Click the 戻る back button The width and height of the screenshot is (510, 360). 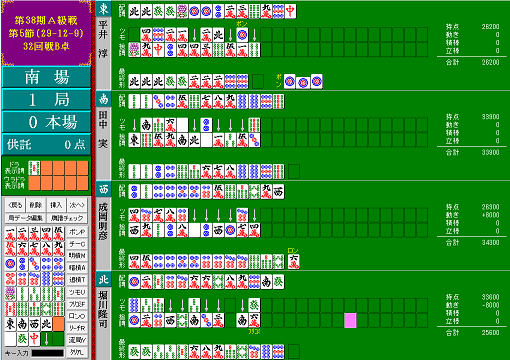[15, 205]
